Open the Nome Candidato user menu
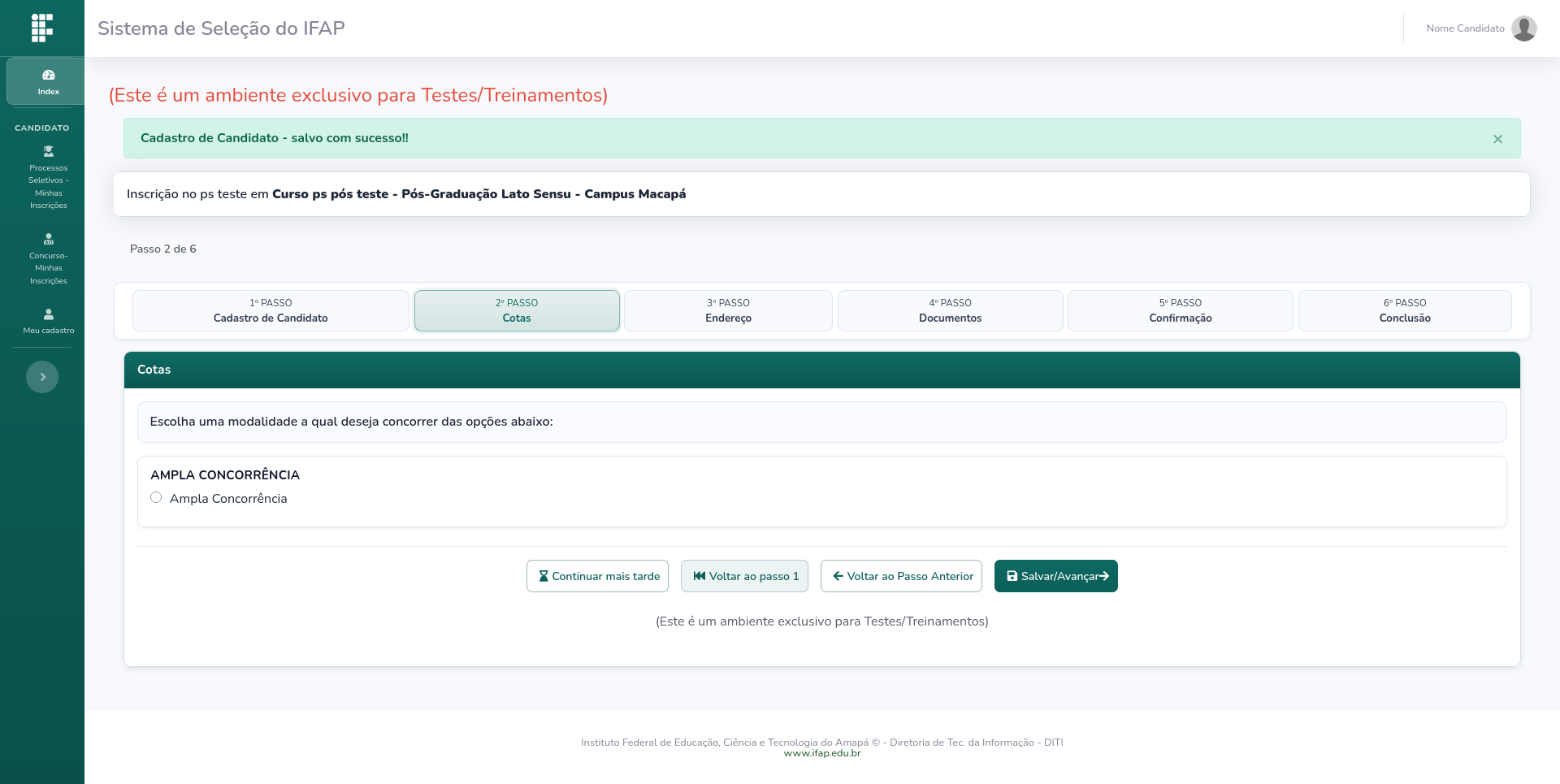This screenshot has width=1560, height=784. click(1481, 28)
